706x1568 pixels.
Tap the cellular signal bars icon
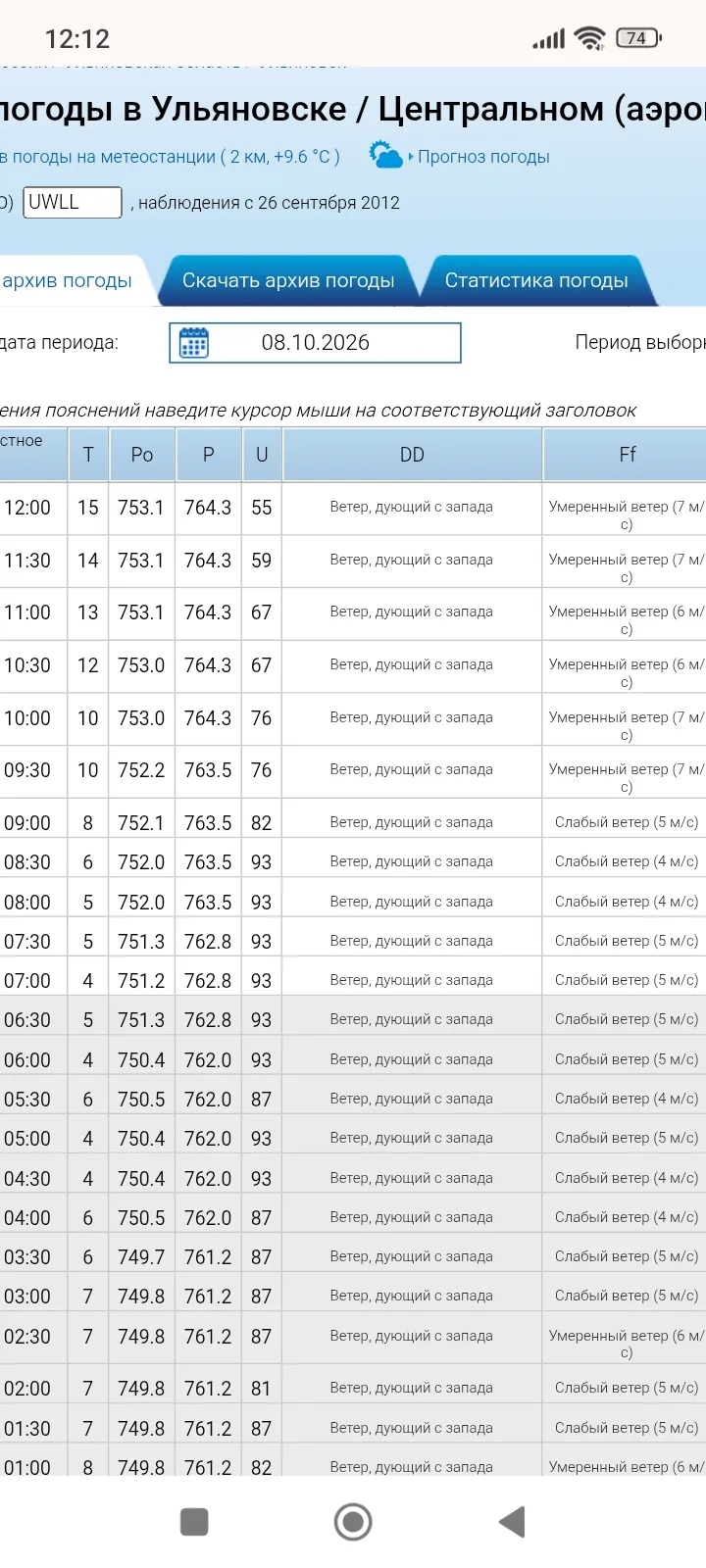pyautogui.click(x=549, y=38)
